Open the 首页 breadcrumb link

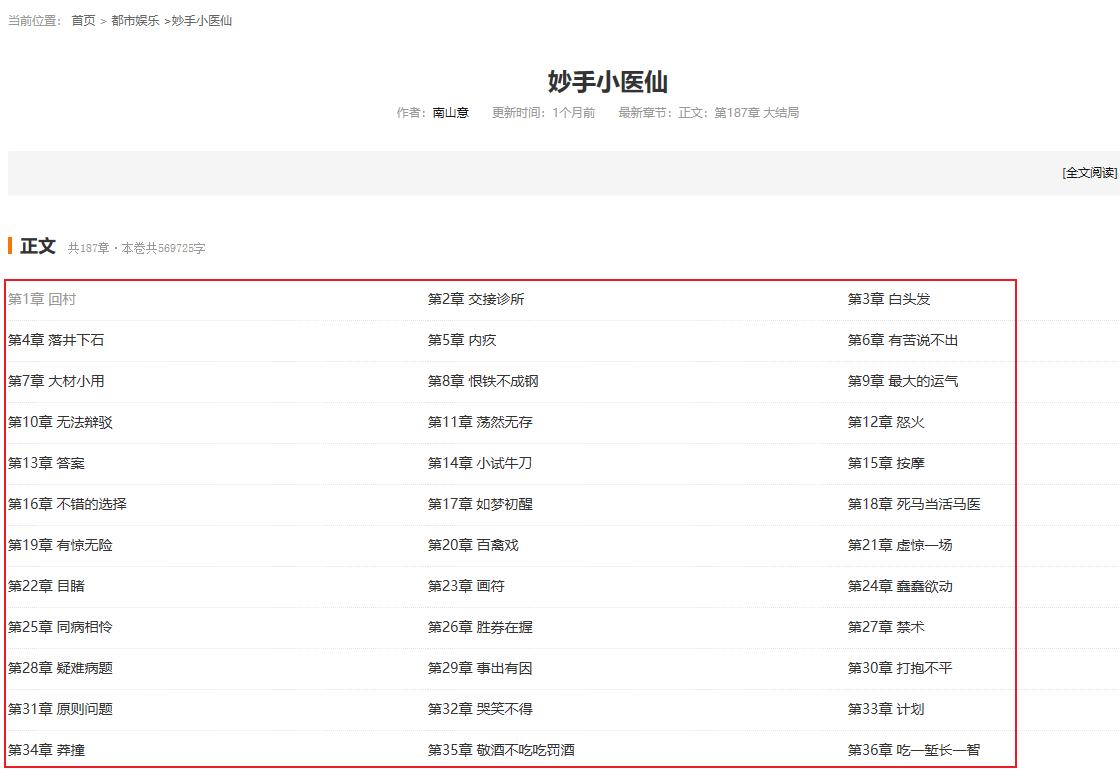(x=83, y=21)
